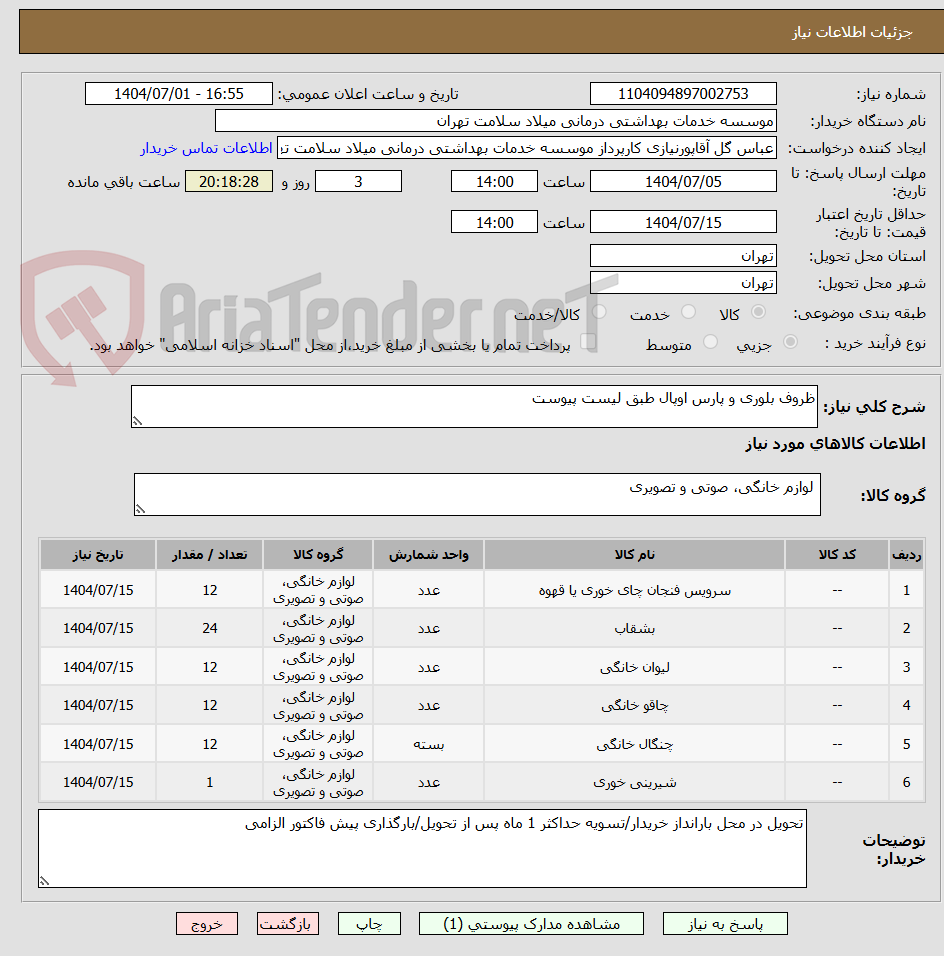Toggle the Islamic treasury payment checkbox
Viewport: 944px width, 956px height.
pyautogui.click(x=588, y=341)
